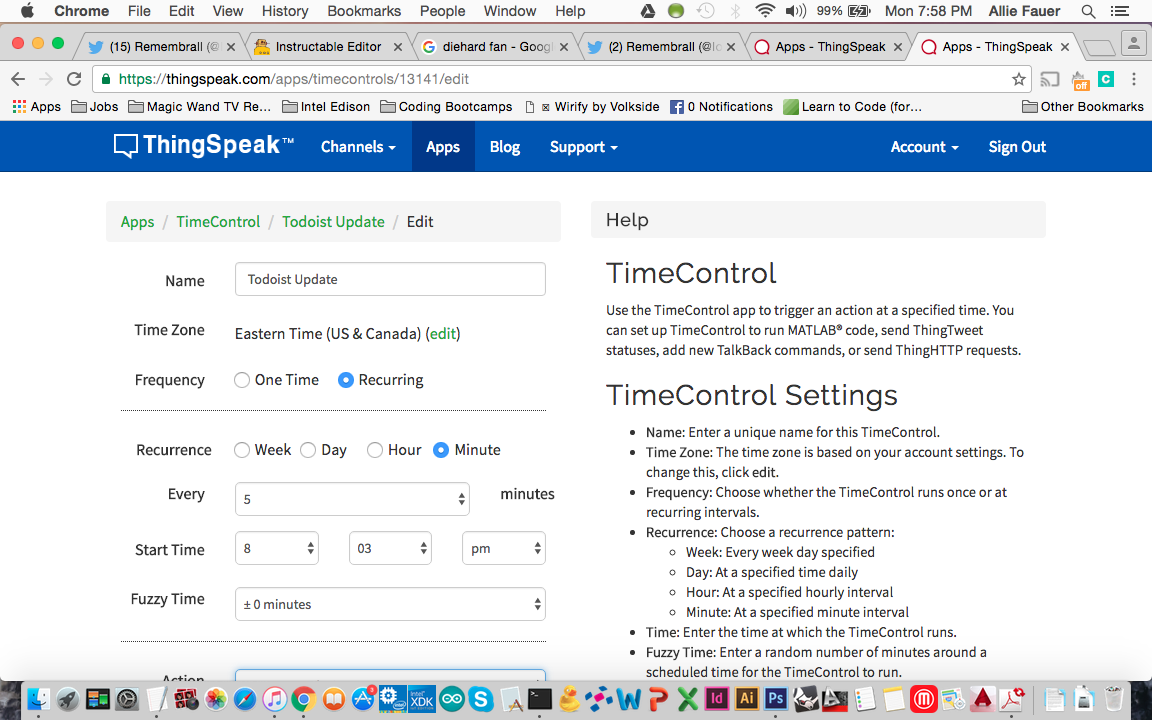
Task: Open iTunes in the dock
Action: (x=274, y=699)
